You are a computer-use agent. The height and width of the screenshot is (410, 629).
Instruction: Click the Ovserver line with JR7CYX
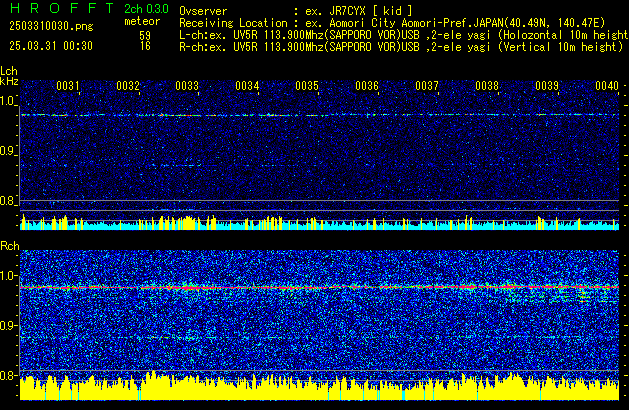click(296, 11)
